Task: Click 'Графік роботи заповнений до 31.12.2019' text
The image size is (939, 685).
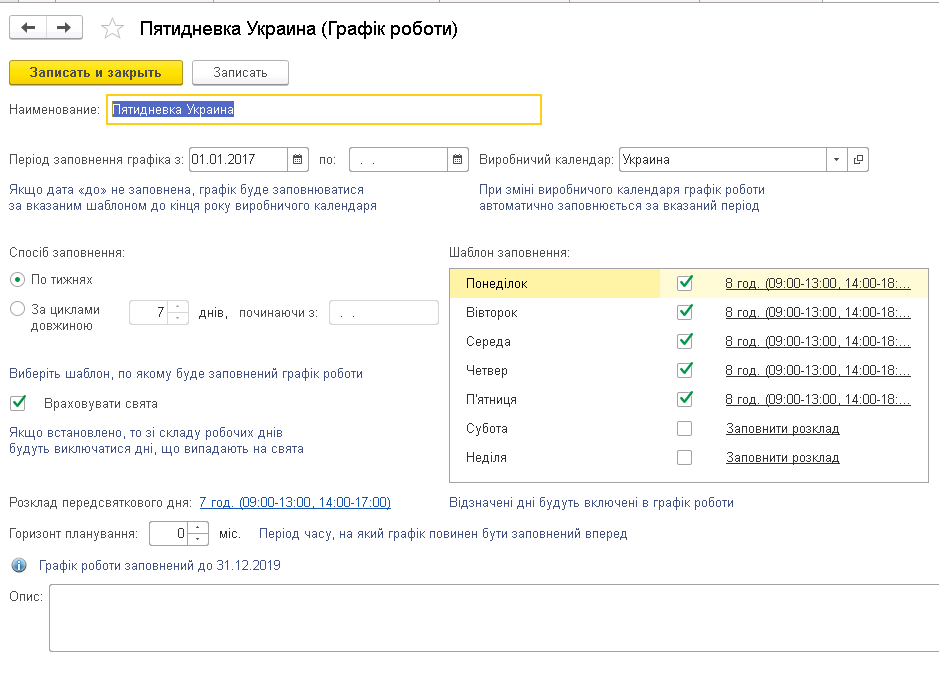Action: 159,565
